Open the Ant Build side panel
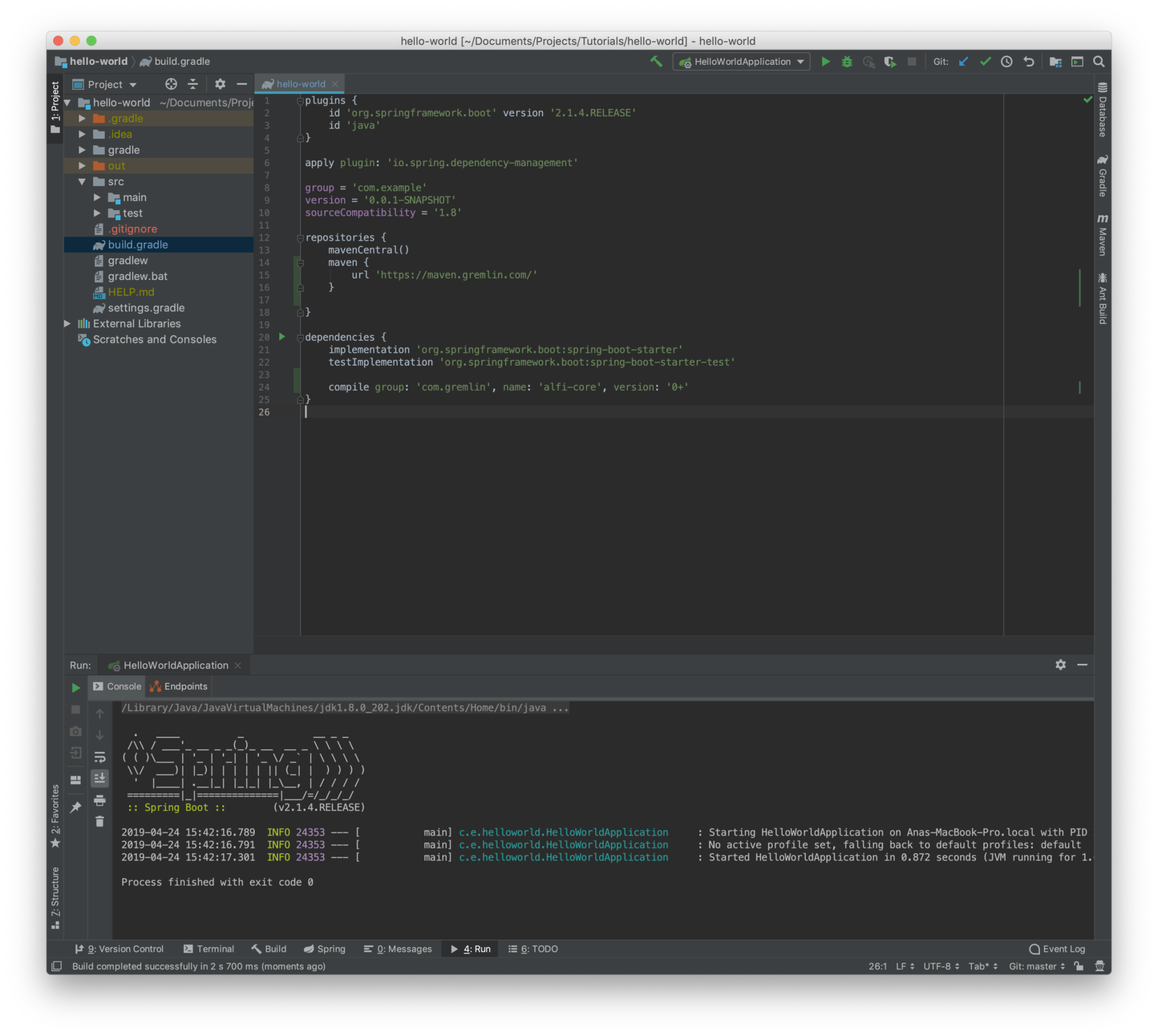Screen dimensions: 1158x1036 1102,299
